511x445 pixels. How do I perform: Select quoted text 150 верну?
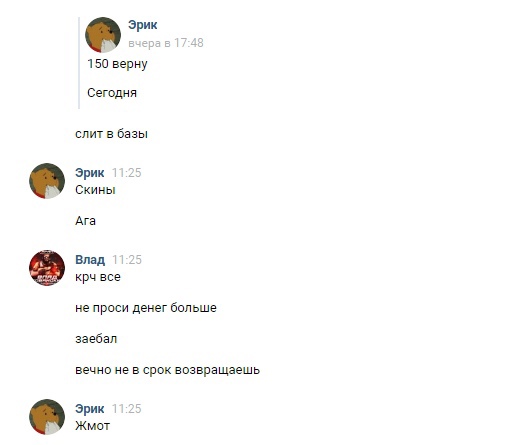click(117, 64)
